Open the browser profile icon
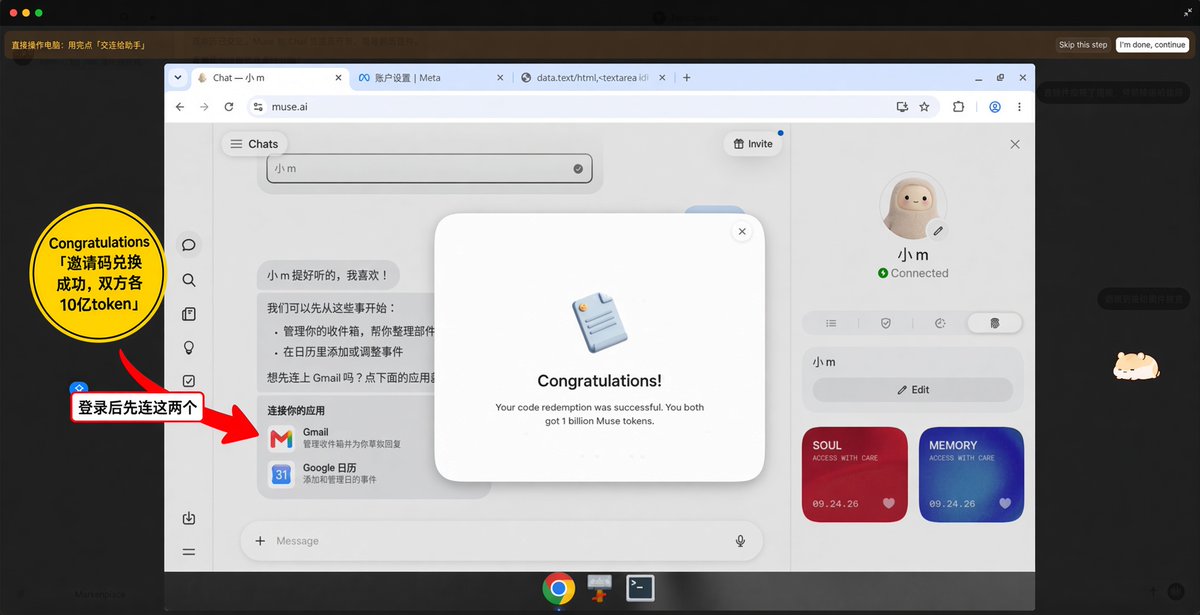Screen dimensions: 1200x615 [x=995, y=107]
